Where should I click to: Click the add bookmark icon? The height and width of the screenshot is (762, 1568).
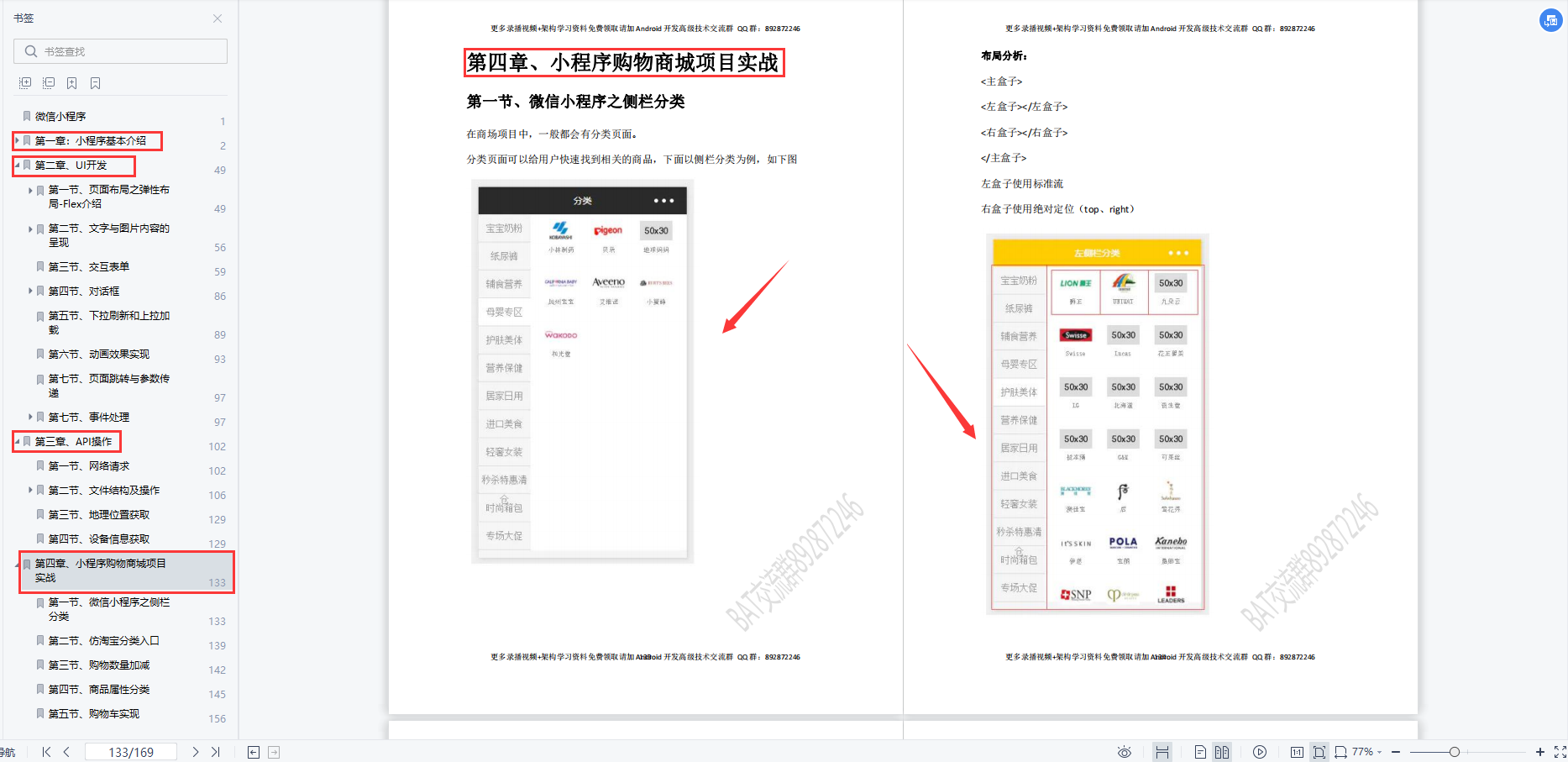(72, 83)
